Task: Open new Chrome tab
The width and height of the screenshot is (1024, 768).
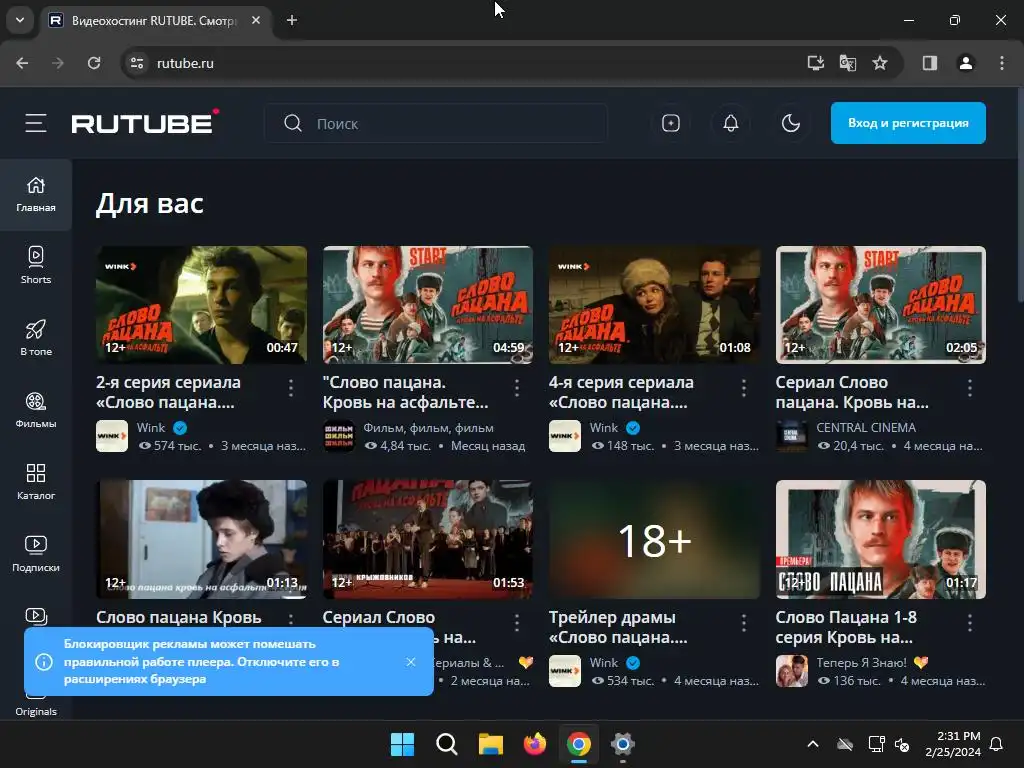Action: 292,20
